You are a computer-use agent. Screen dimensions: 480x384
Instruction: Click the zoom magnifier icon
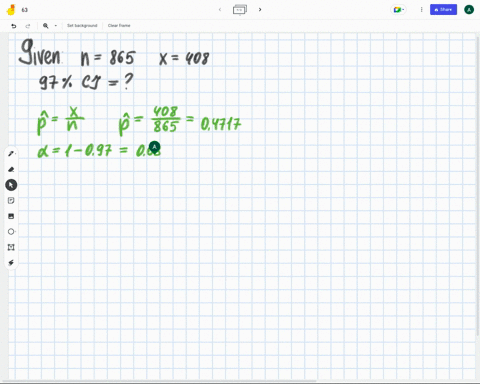click(46, 26)
